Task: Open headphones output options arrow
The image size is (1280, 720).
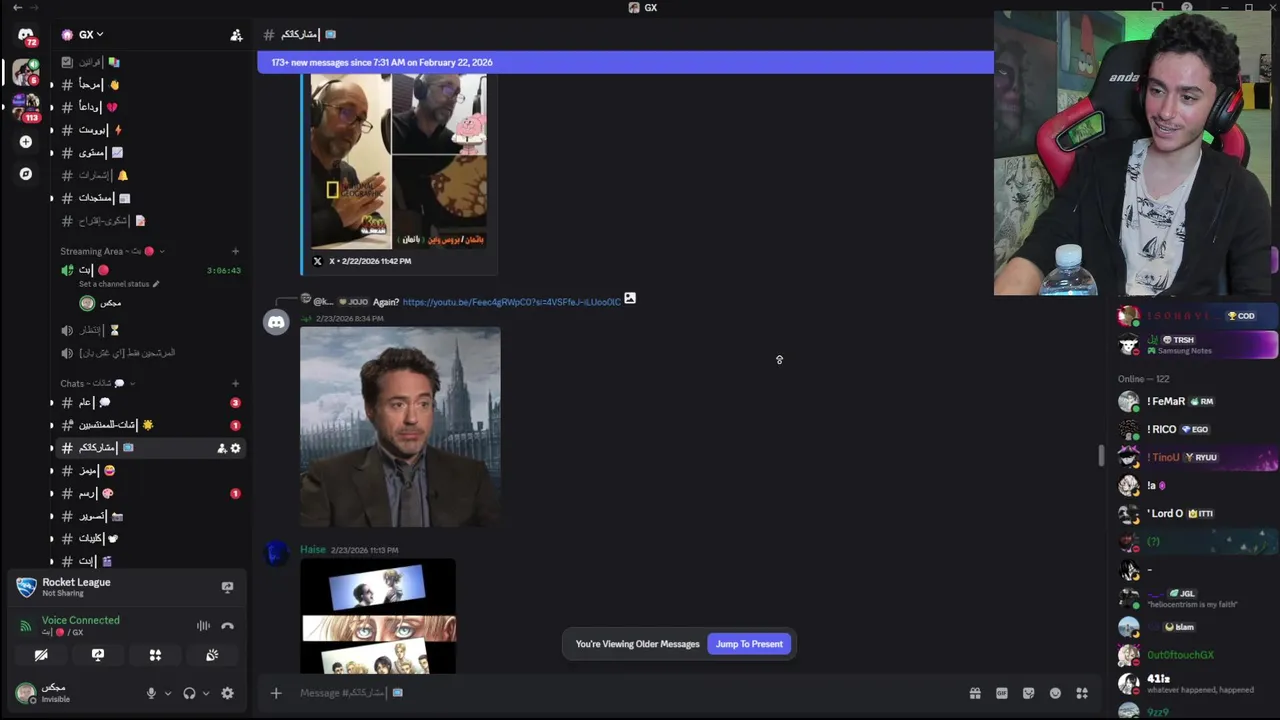Action: pyautogui.click(x=206, y=693)
